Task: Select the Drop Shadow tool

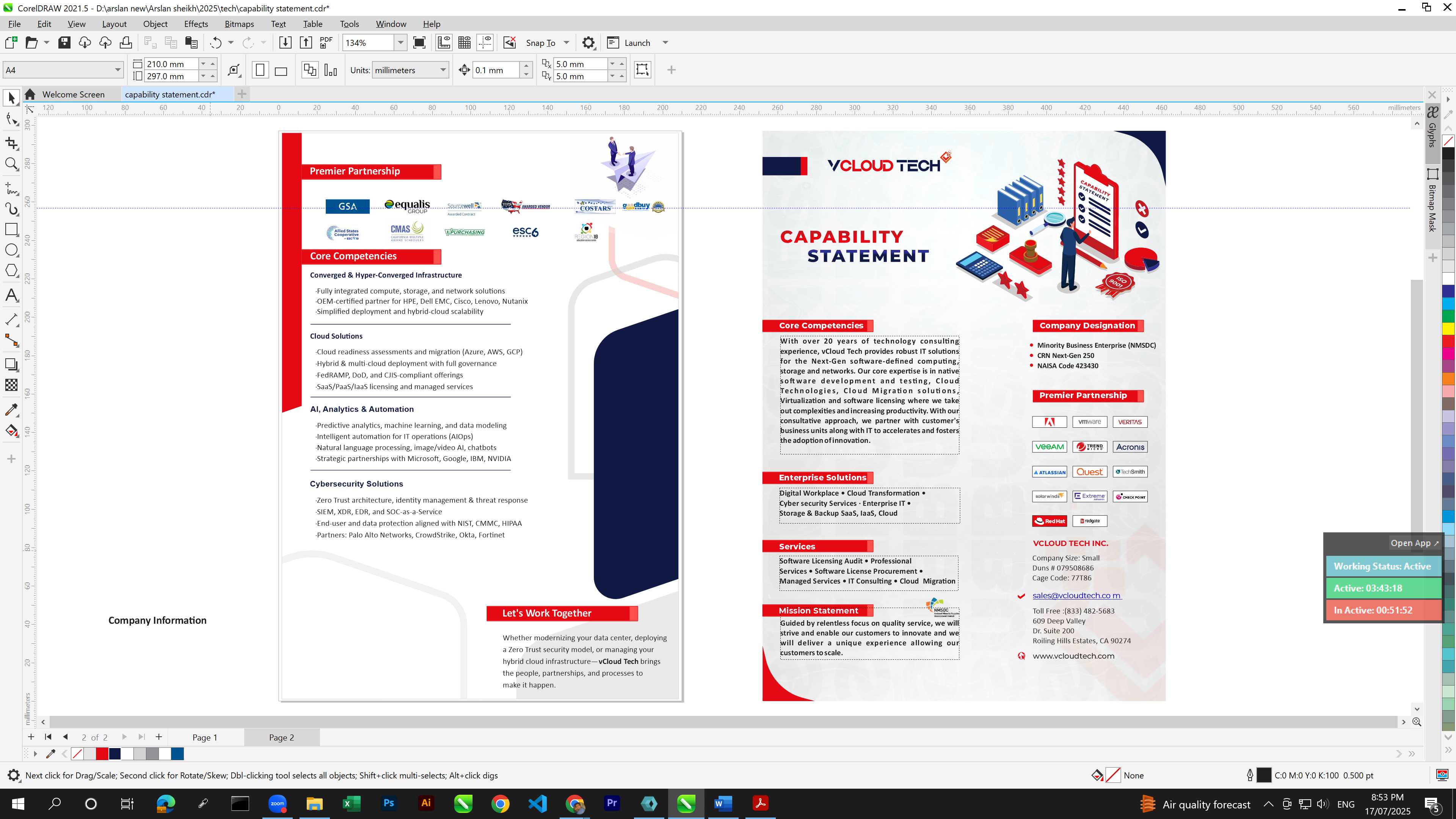Action: click(11, 364)
